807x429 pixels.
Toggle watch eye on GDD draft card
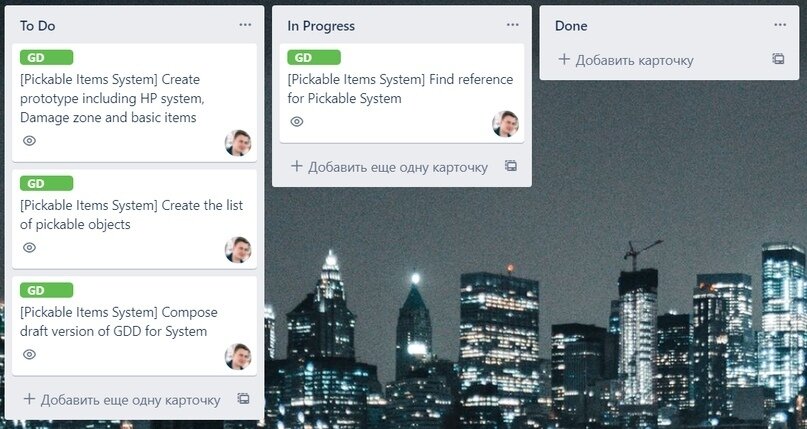(29, 354)
